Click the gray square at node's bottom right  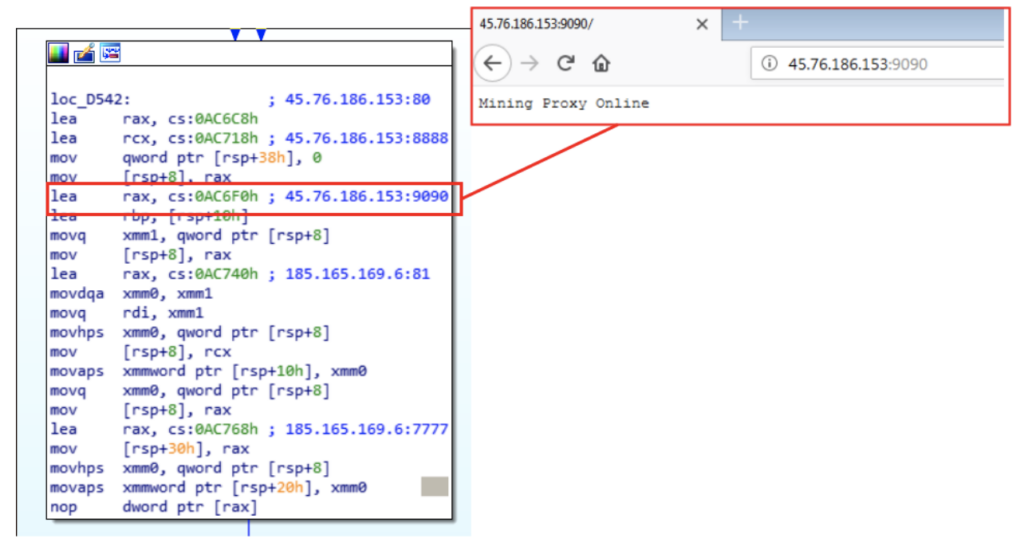pos(434,486)
